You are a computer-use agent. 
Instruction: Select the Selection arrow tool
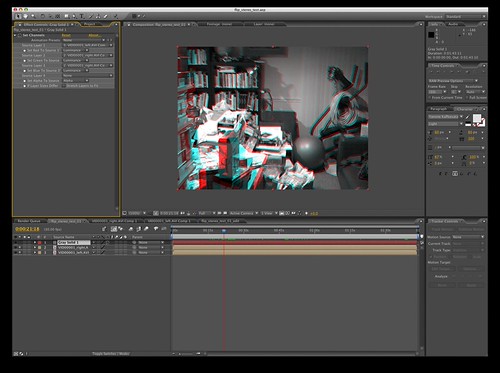point(18,16)
